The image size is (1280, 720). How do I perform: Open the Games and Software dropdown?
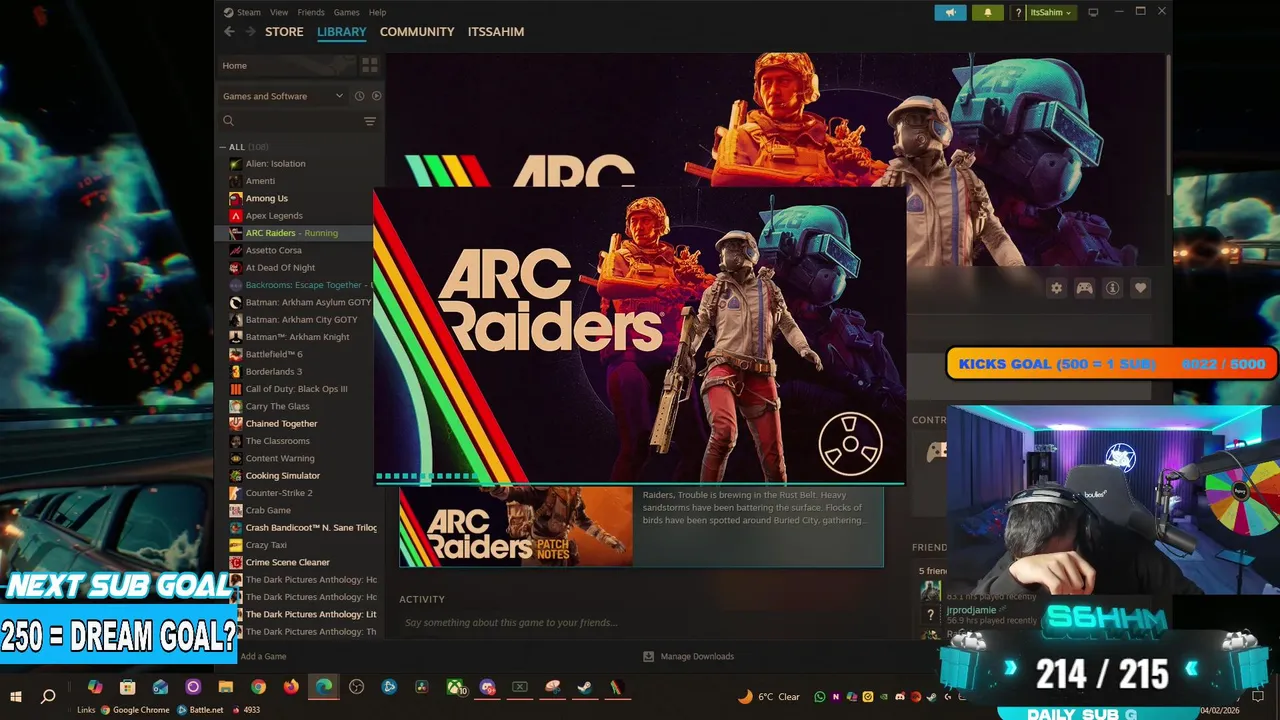(x=283, y=96)
